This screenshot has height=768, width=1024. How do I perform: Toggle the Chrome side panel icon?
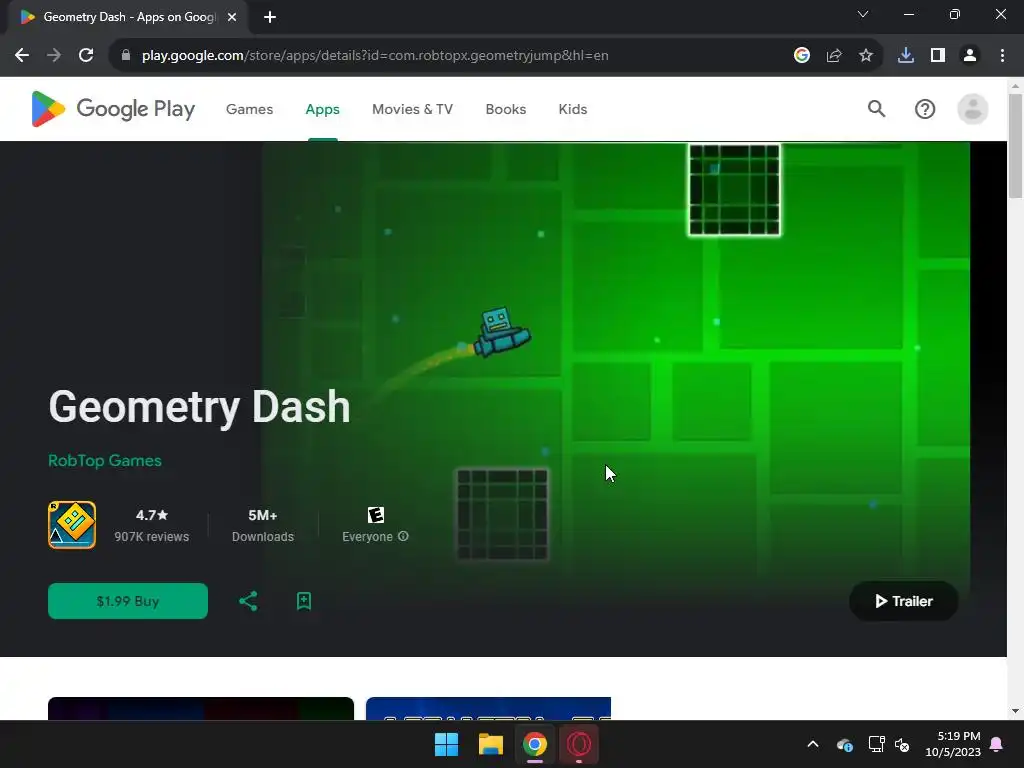tap(938, 56)
